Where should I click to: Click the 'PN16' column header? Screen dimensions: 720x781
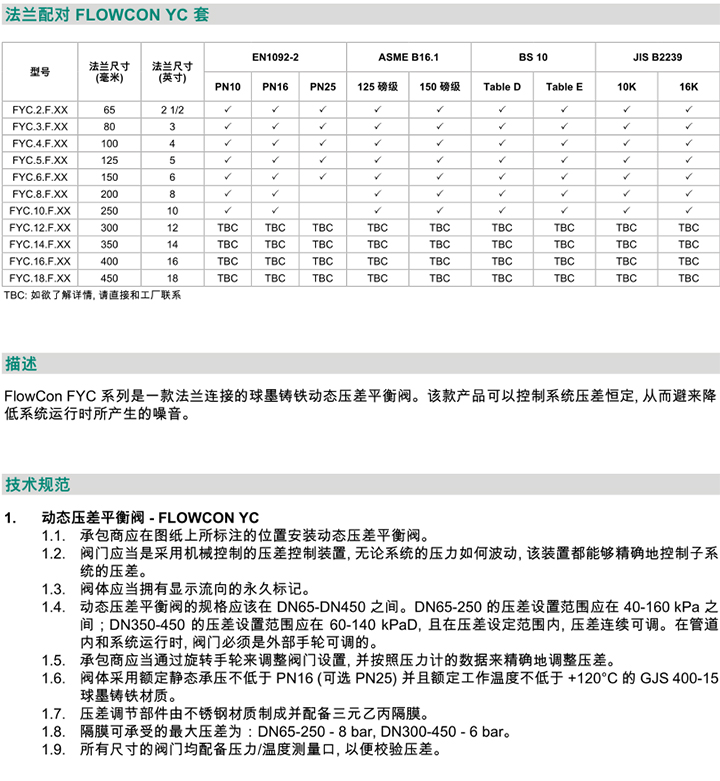tap(275, 87)
